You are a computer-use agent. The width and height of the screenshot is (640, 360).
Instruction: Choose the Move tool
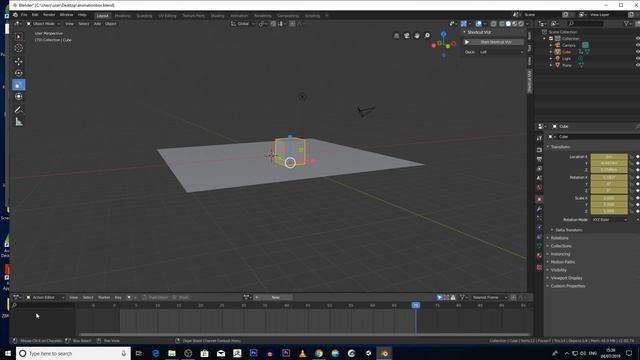(19, 61)
